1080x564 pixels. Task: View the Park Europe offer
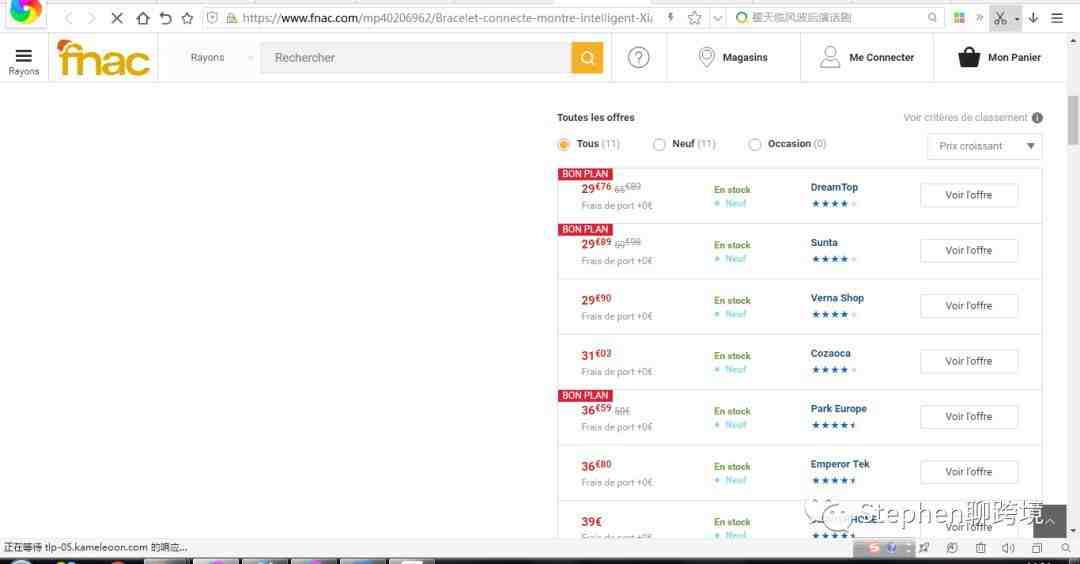(x=968, y=417)
